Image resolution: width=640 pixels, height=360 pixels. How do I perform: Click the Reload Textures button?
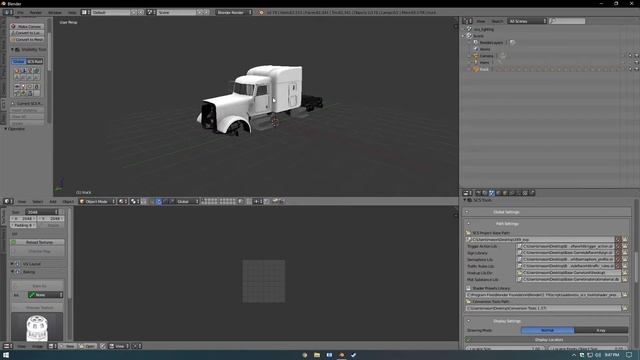[37, 242]
